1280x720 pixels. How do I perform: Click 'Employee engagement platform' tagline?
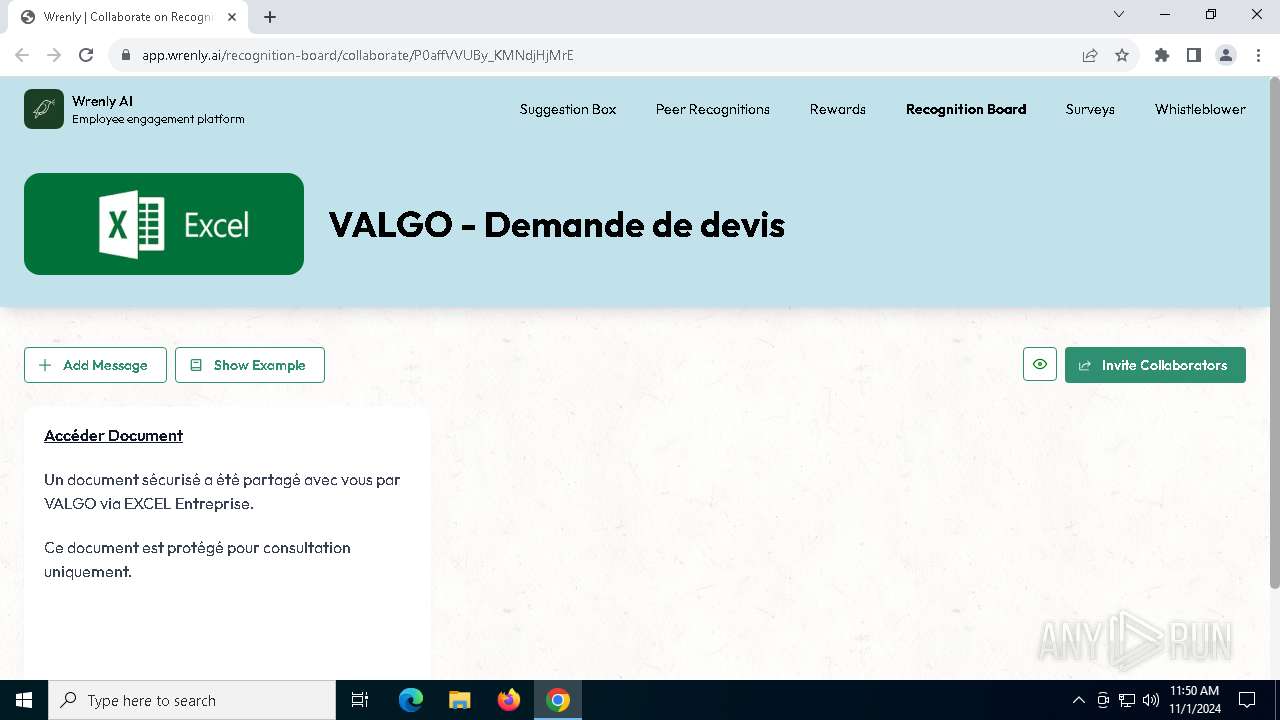tap(158, 119)
